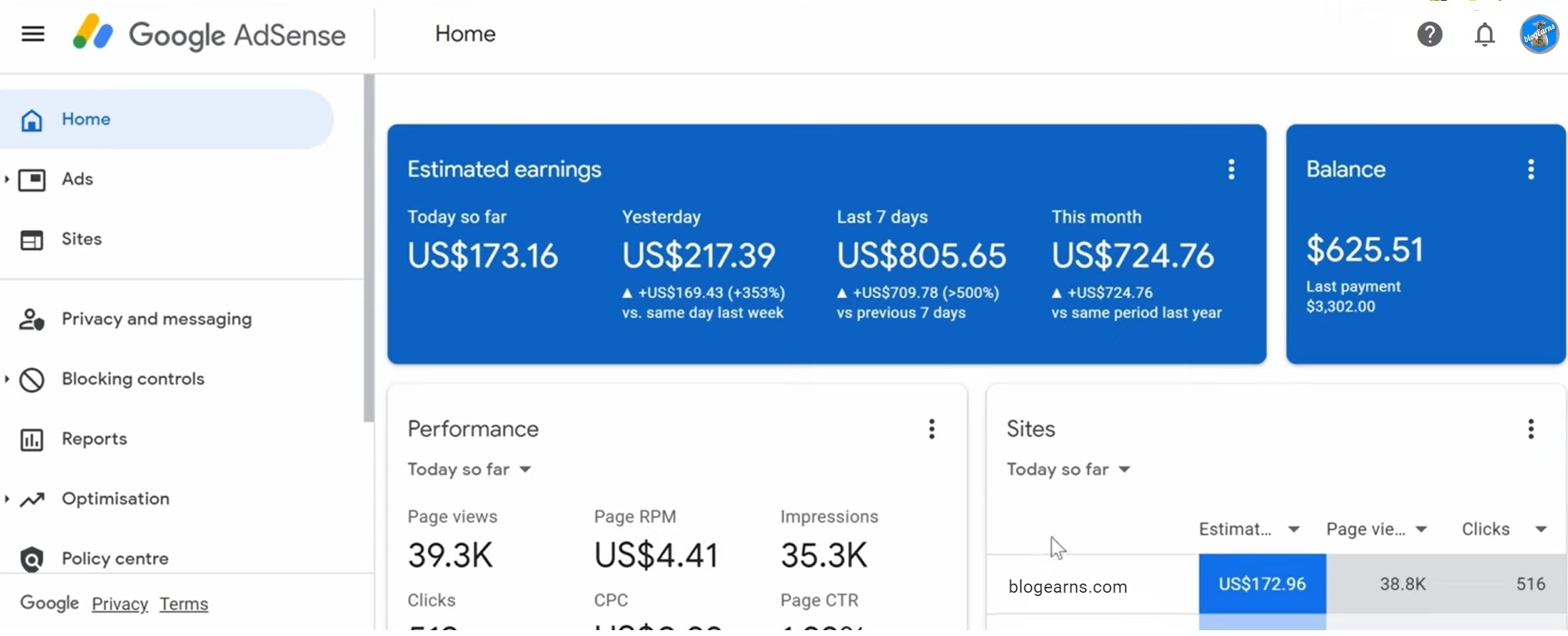Open Privacy and messaging menu item
1568x636 pixels.
156,320
